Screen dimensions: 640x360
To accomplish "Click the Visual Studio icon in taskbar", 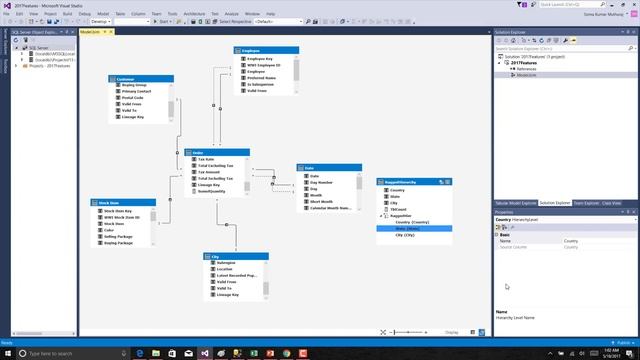I will [x=205, y=353].
